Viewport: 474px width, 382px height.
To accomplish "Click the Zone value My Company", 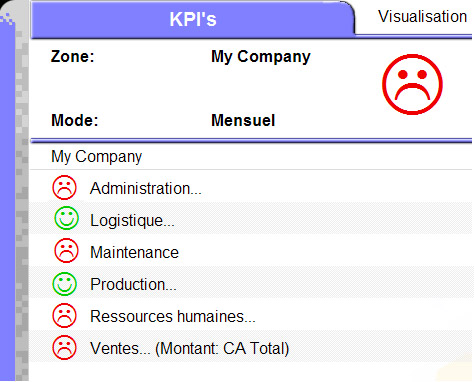I will (x=261, y=57).
